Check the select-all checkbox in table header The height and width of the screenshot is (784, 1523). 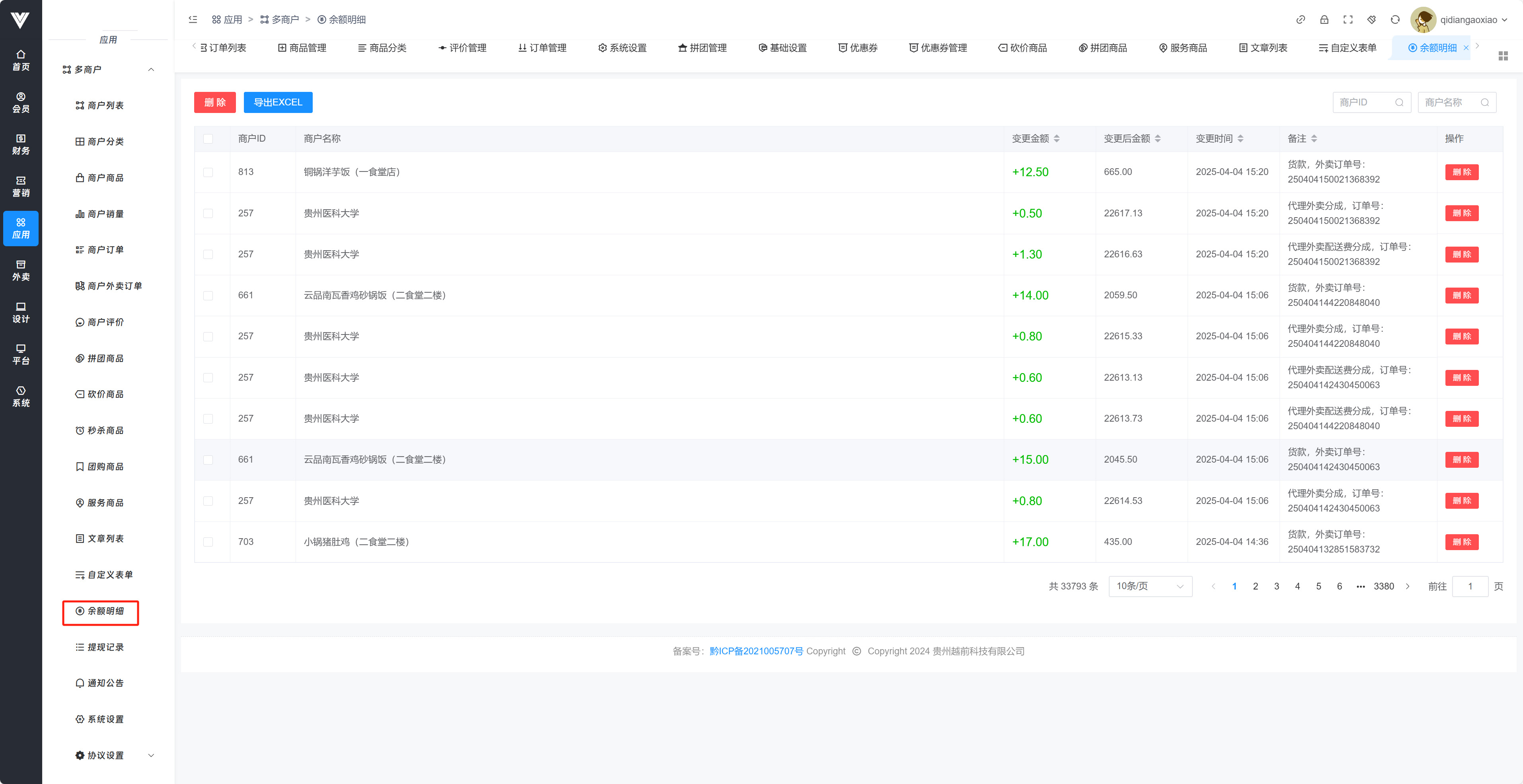(208, 138)
